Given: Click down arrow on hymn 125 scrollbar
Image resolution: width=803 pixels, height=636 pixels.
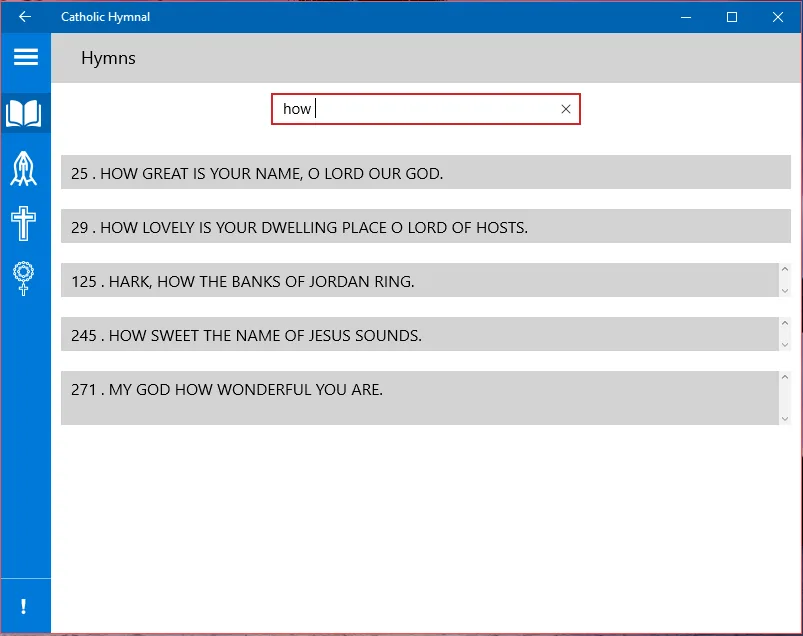Looking at the screenshot, I should (x=785, y=291).
